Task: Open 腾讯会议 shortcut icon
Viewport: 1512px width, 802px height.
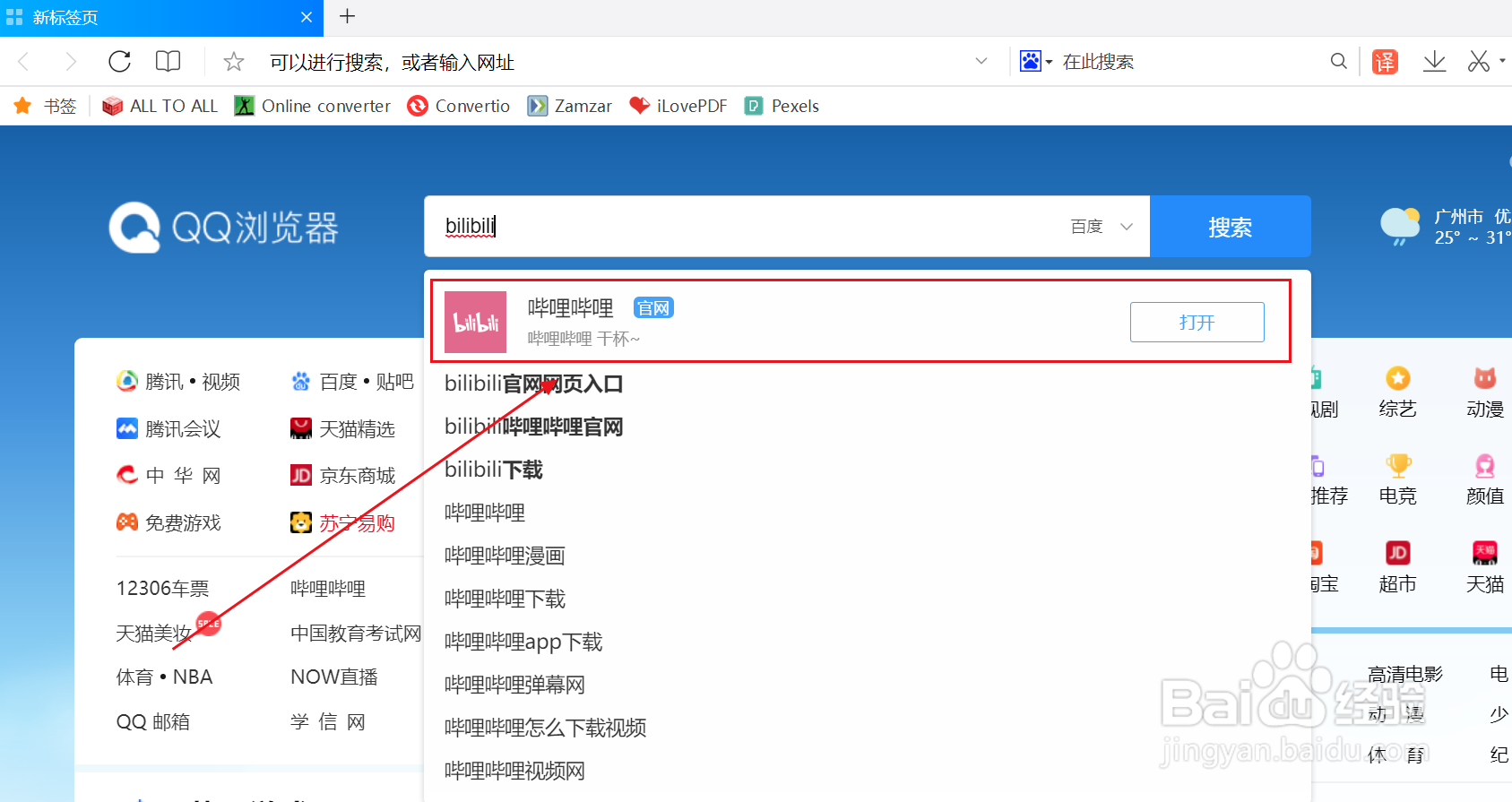Action: tap(126, 428)
